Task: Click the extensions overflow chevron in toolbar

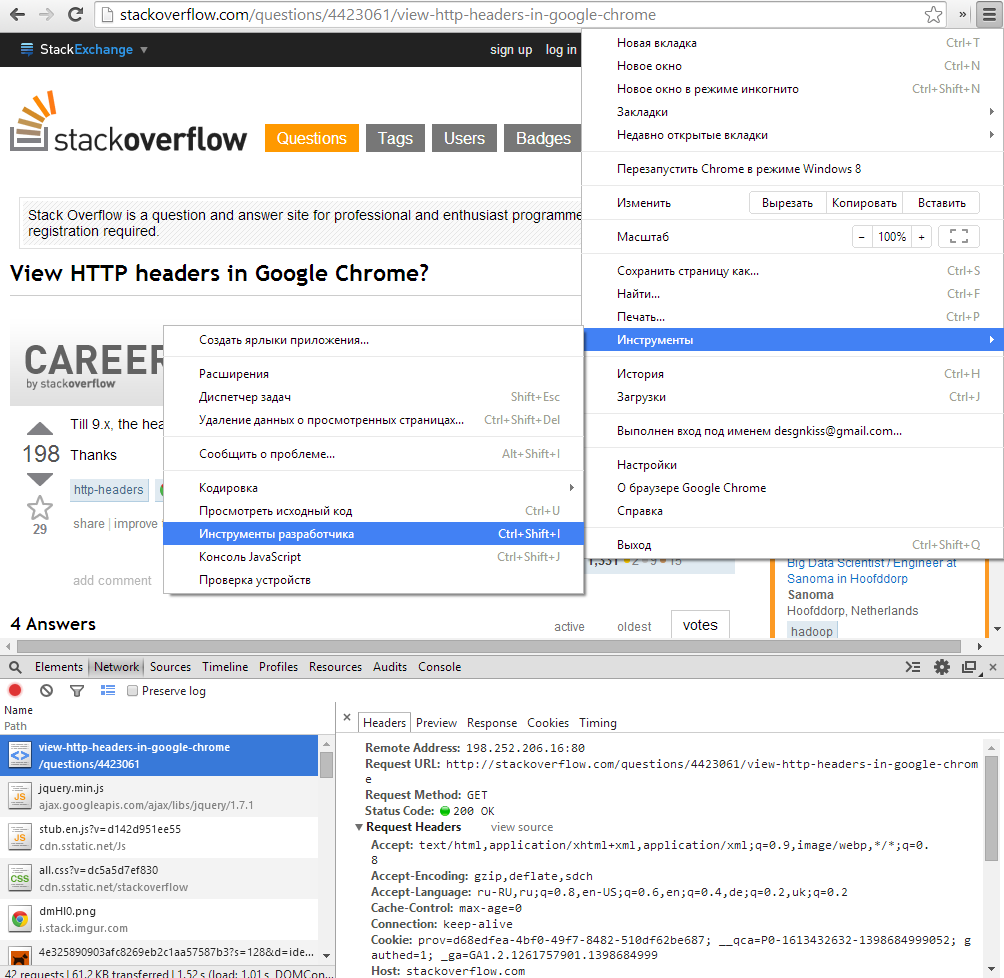Action: click(962, 14)
